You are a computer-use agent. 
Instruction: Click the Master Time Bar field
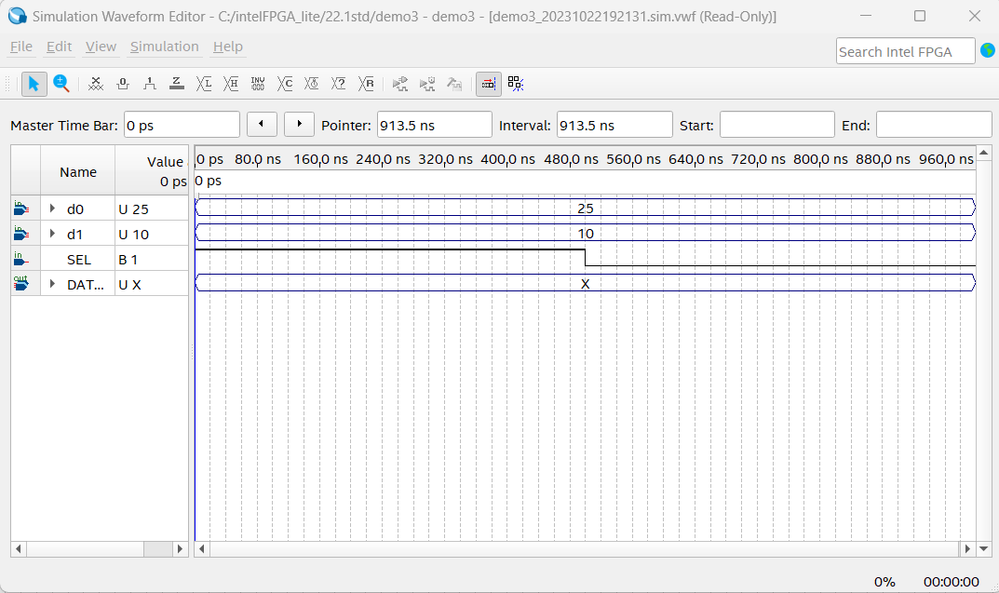click(x=182, y=125)
